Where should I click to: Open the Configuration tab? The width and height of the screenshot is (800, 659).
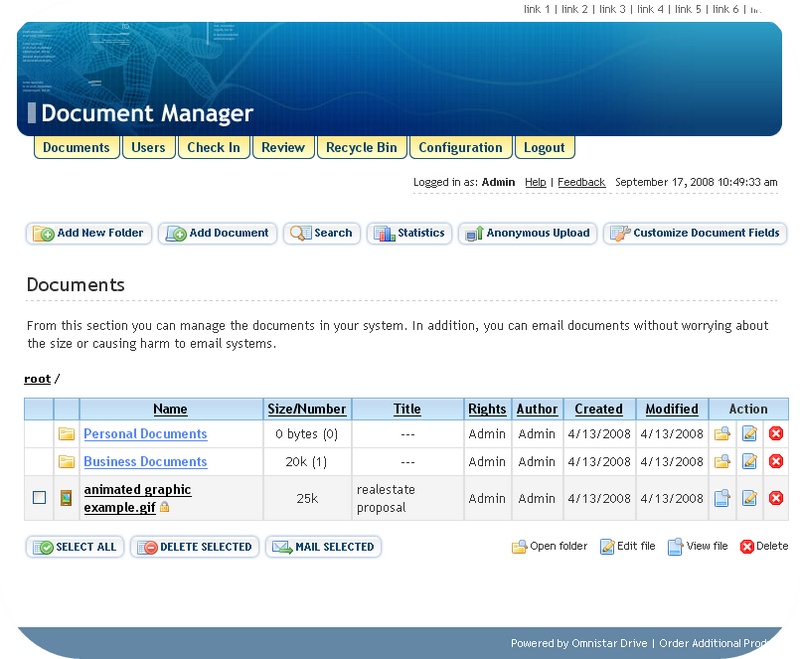point(460,148)
